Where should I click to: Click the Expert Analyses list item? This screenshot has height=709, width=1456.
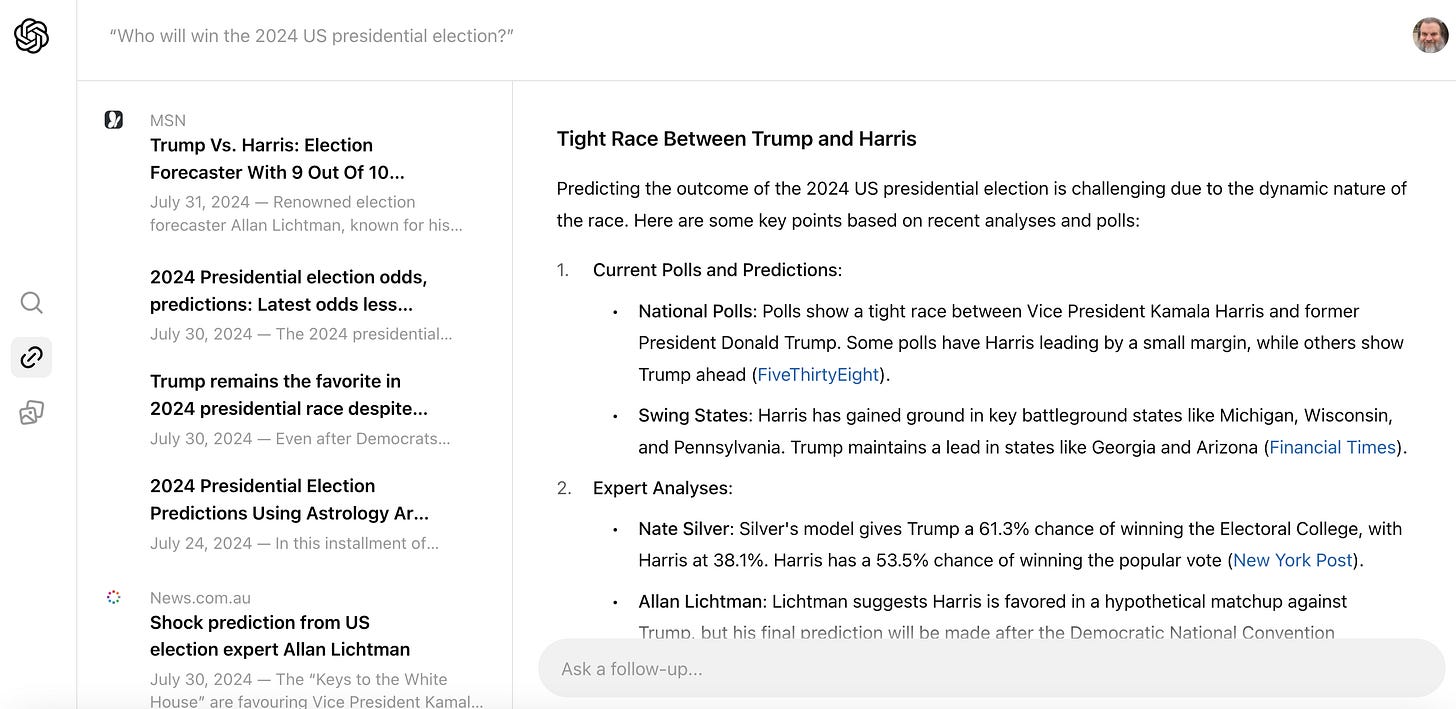[x=662, y=488]
